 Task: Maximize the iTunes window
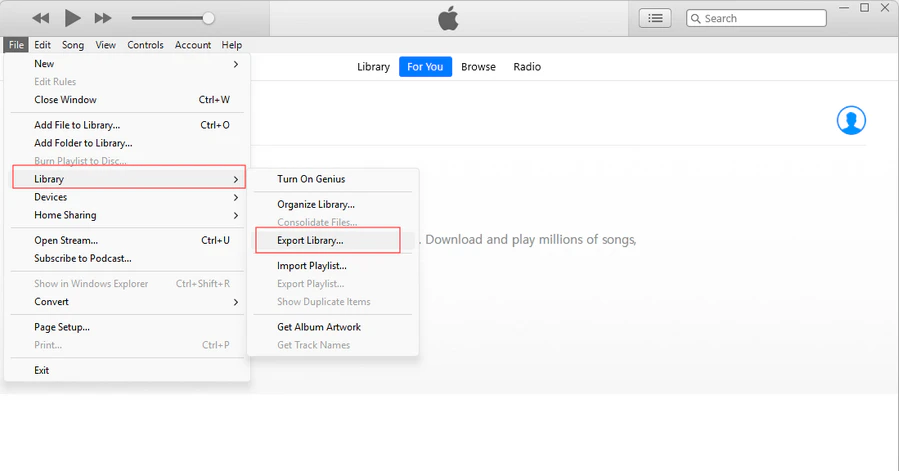point(865,7)
